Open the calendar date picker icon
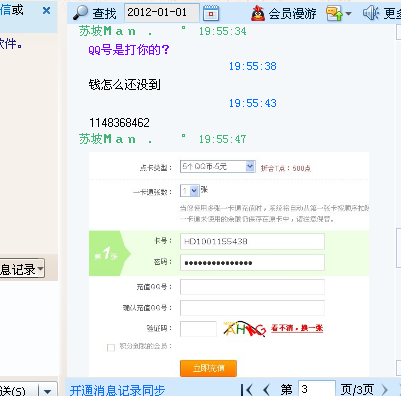Screen dimensions: 401x396 [x=211, y=13]
